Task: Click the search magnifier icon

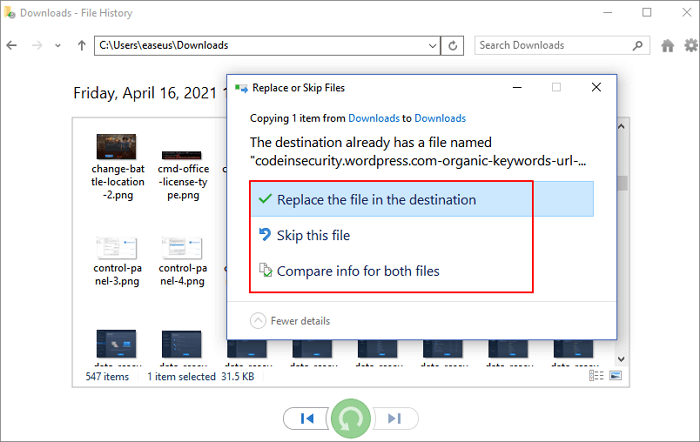Action: (x=638, y=45)
